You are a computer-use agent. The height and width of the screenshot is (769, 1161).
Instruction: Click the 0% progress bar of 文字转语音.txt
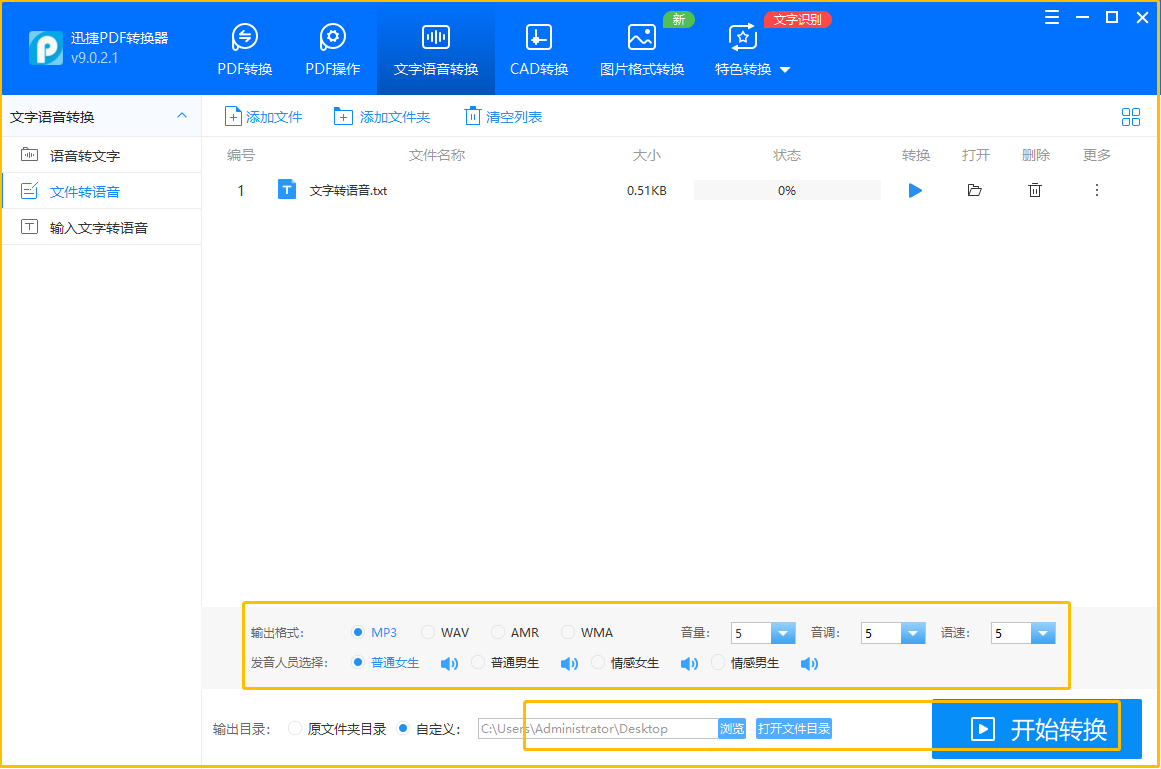pyautogui.click(x=787, y=190)
